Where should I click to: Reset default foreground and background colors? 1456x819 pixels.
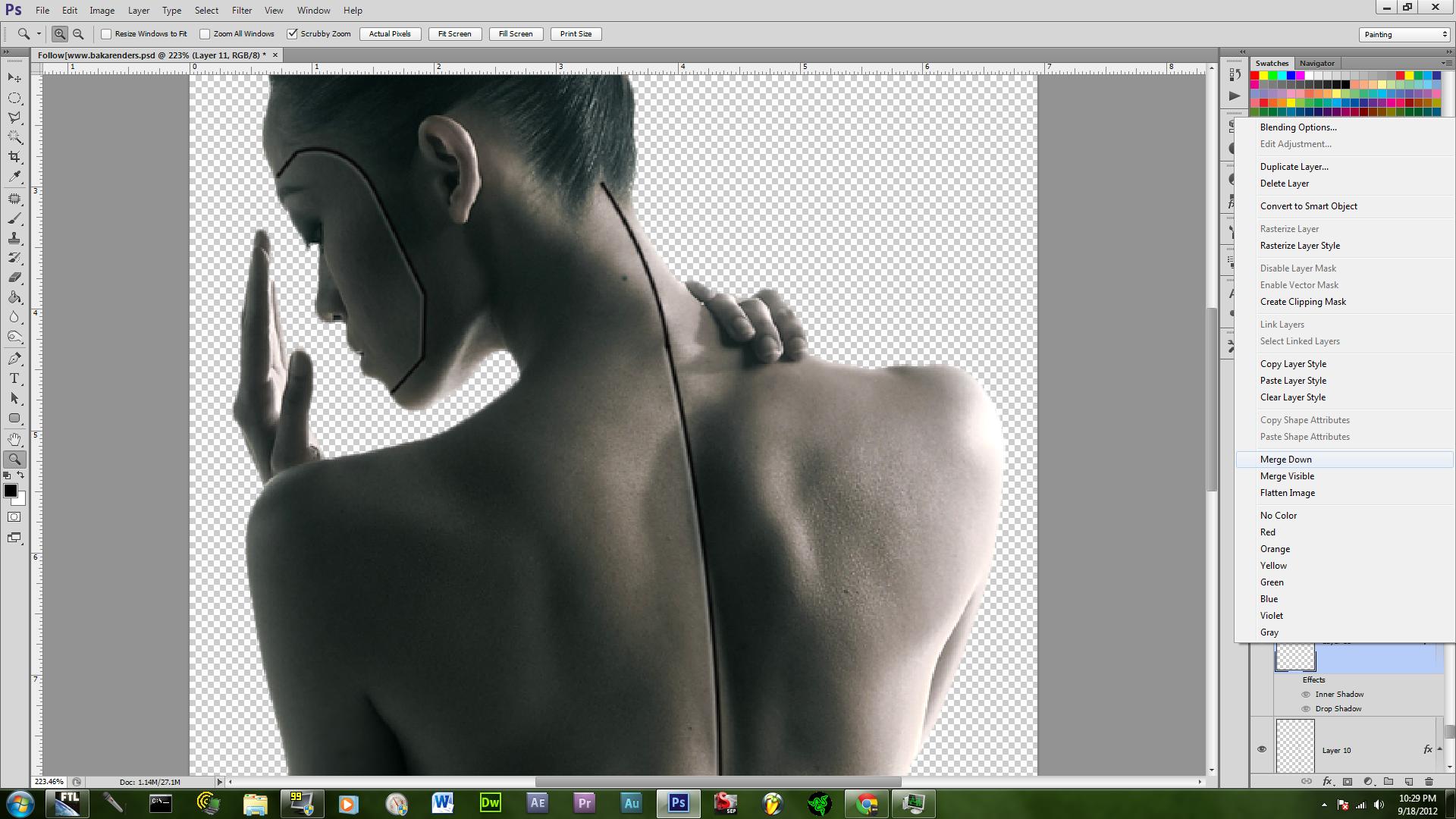pyautogui.click(x=8, y=475)
